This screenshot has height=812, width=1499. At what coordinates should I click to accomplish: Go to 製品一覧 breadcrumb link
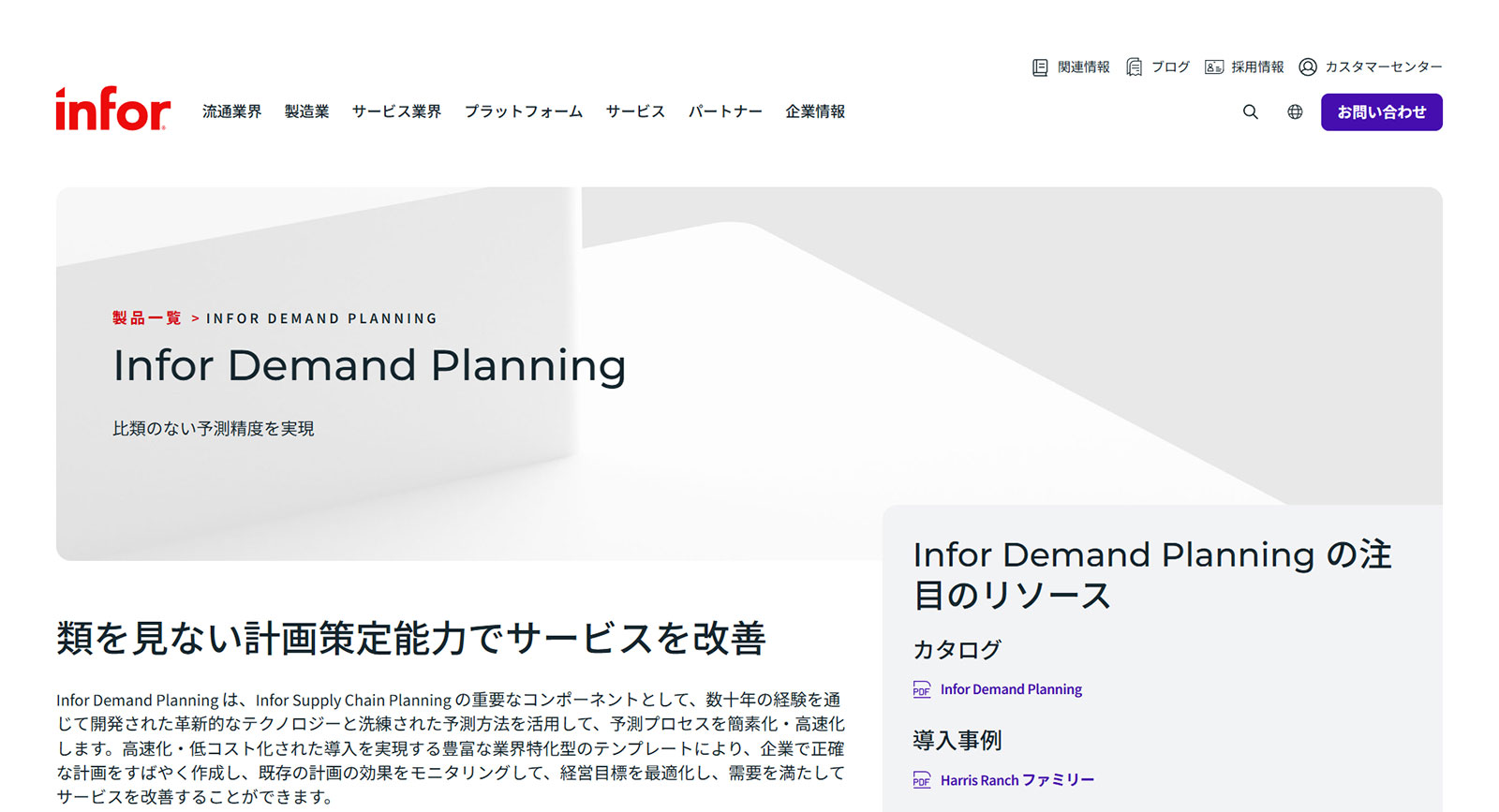[x=147, y=318]
